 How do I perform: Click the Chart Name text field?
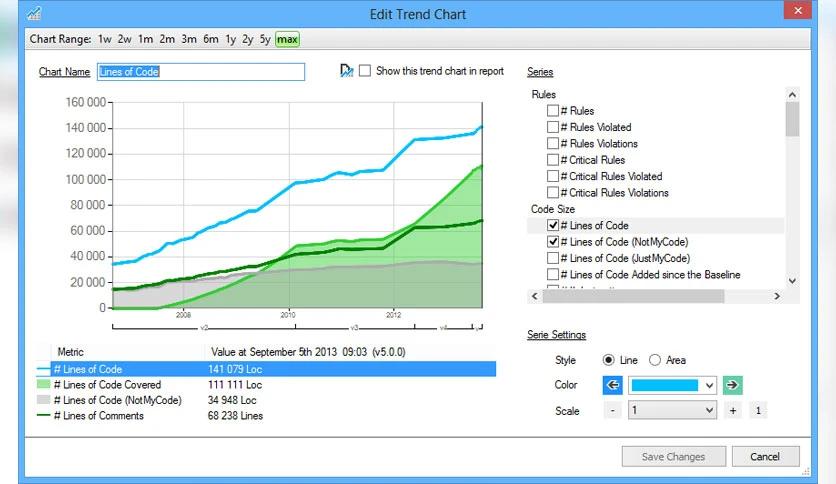(201, 72)
